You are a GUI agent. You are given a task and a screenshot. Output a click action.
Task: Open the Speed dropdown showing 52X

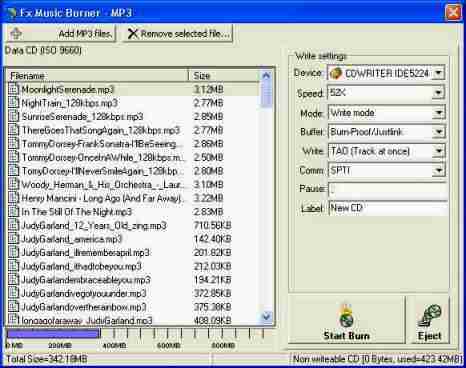tap(439, 93)
